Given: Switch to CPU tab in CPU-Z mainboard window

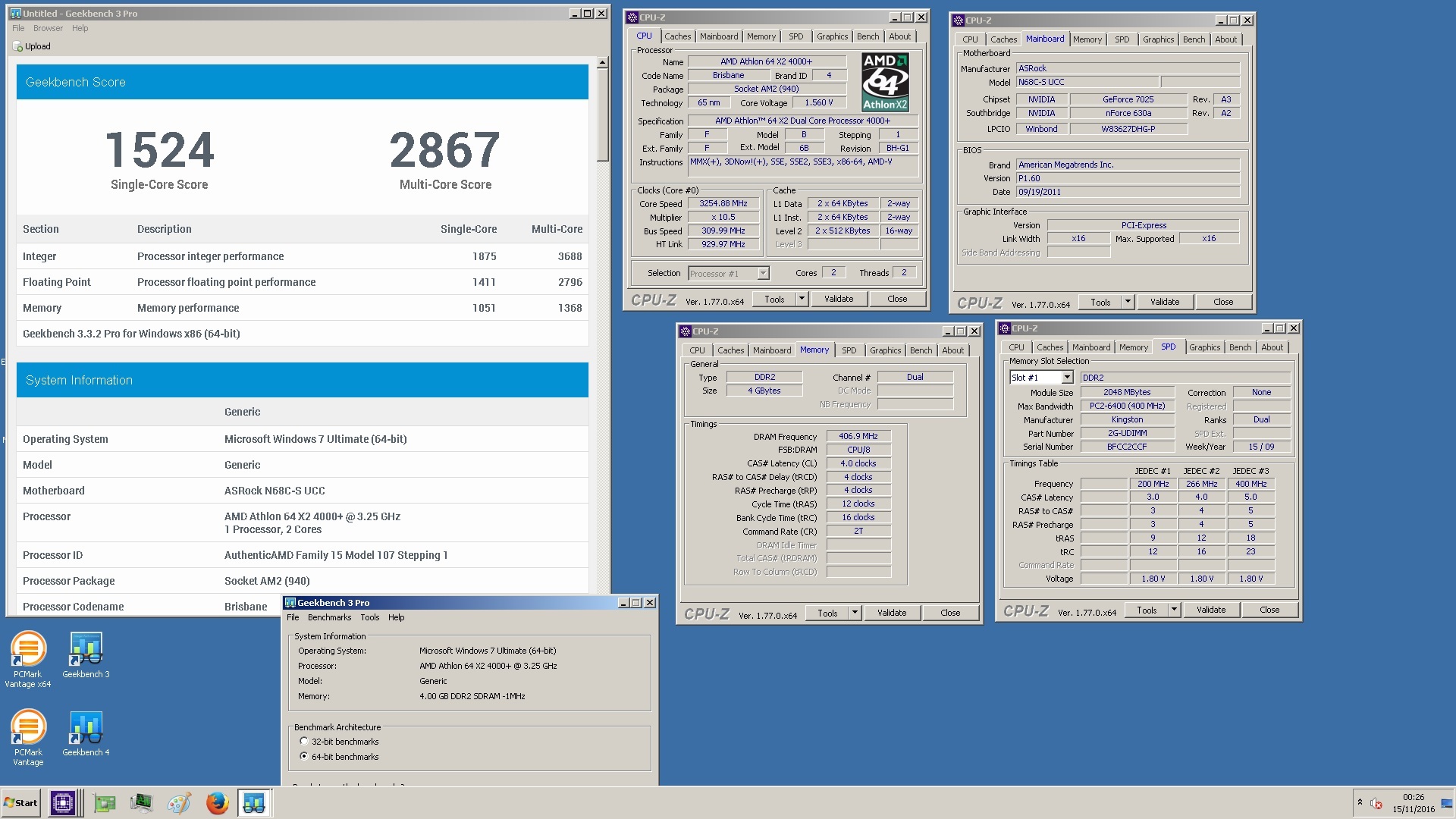Looking at the screenshot, I should point(970,39).
